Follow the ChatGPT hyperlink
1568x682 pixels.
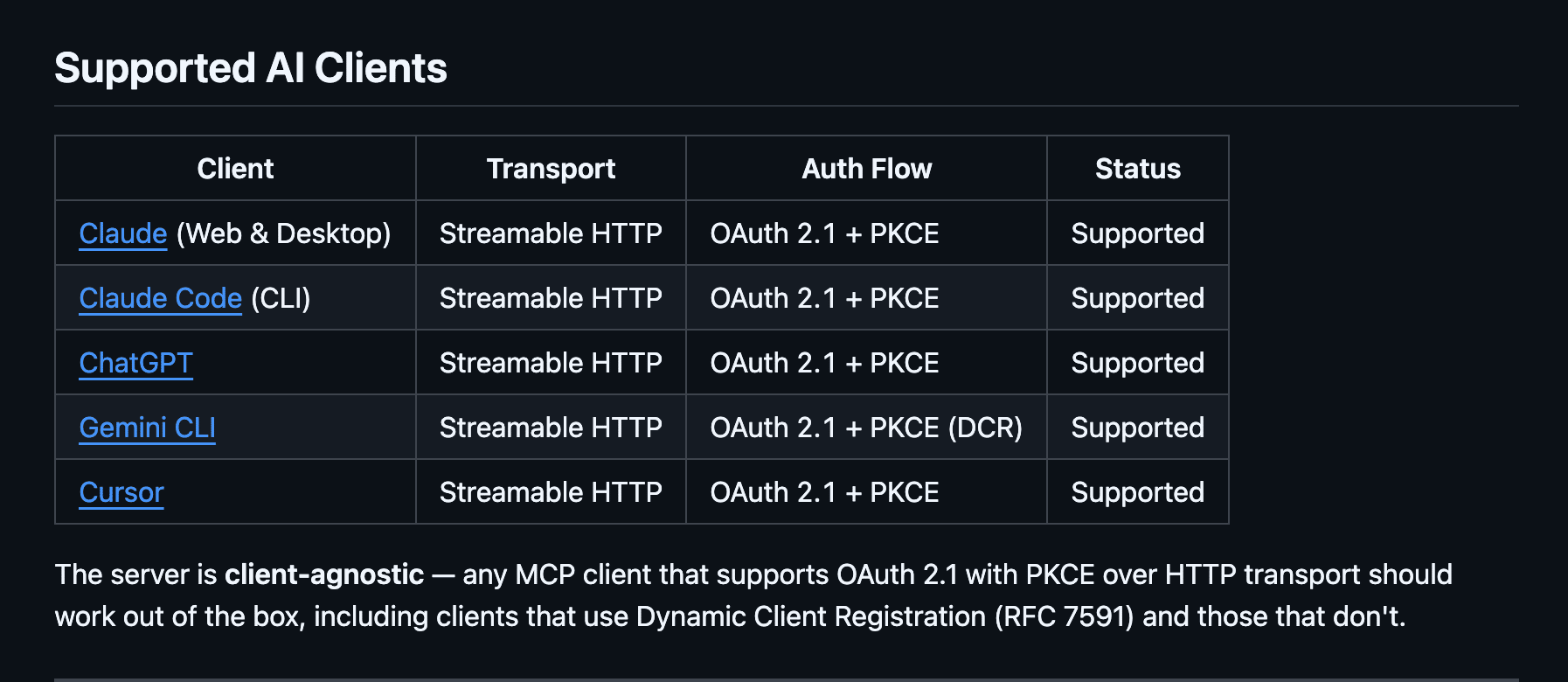(135, 363)
